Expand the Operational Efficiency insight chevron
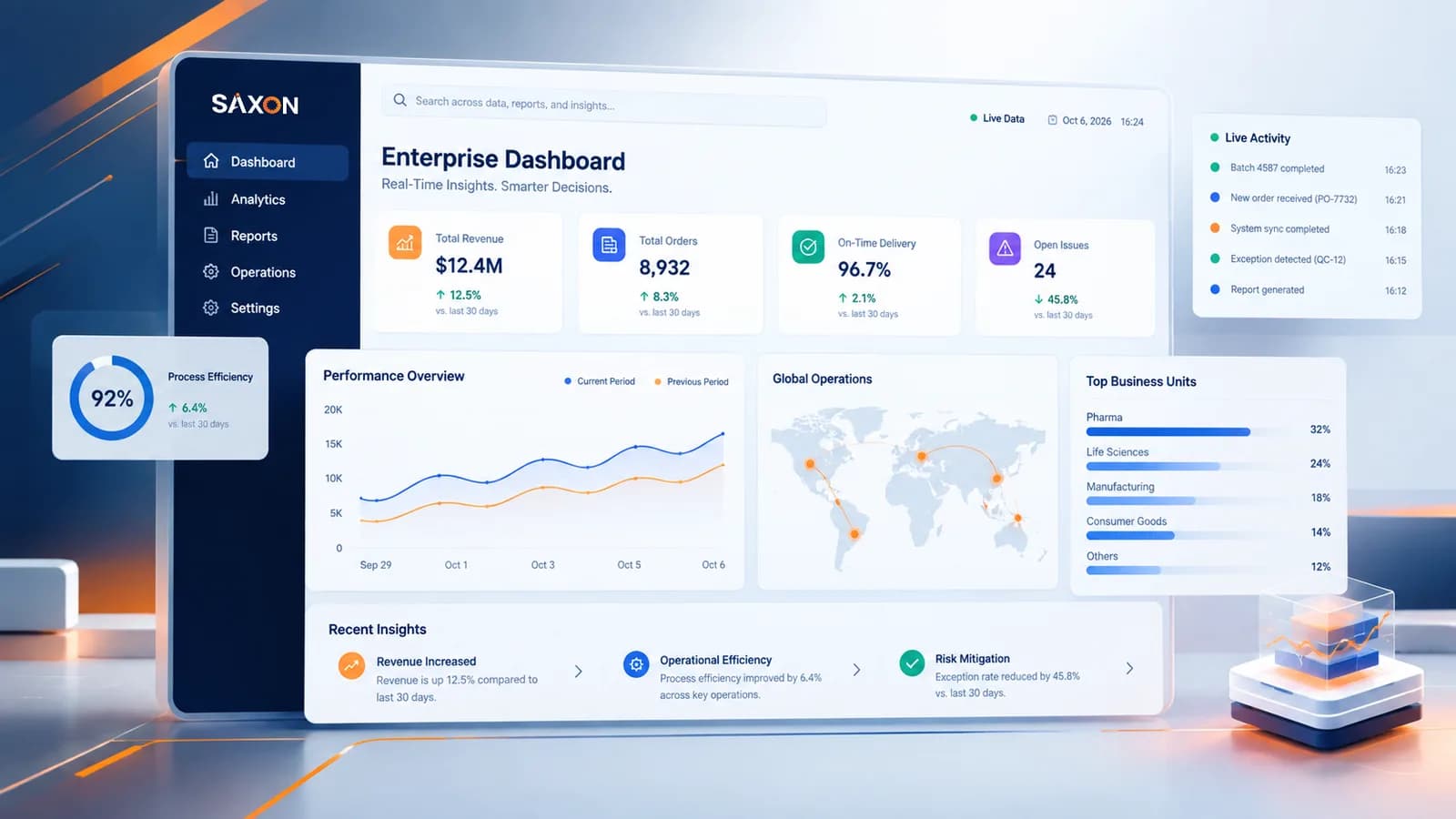 coord(856,670)
